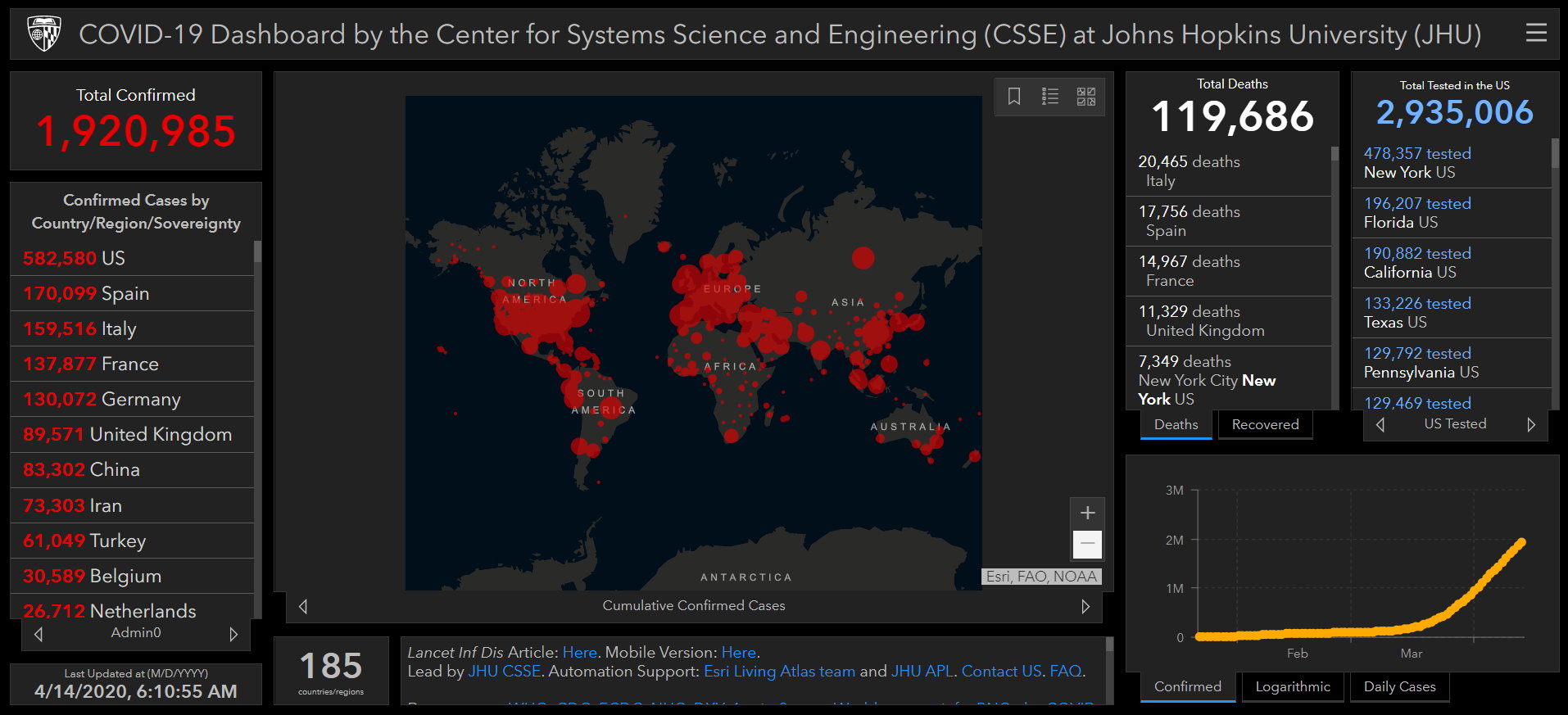This screenshot has height=715, width=1568.
Task: Click the Johns Hopkins shield logo
Action: [44, 34]
